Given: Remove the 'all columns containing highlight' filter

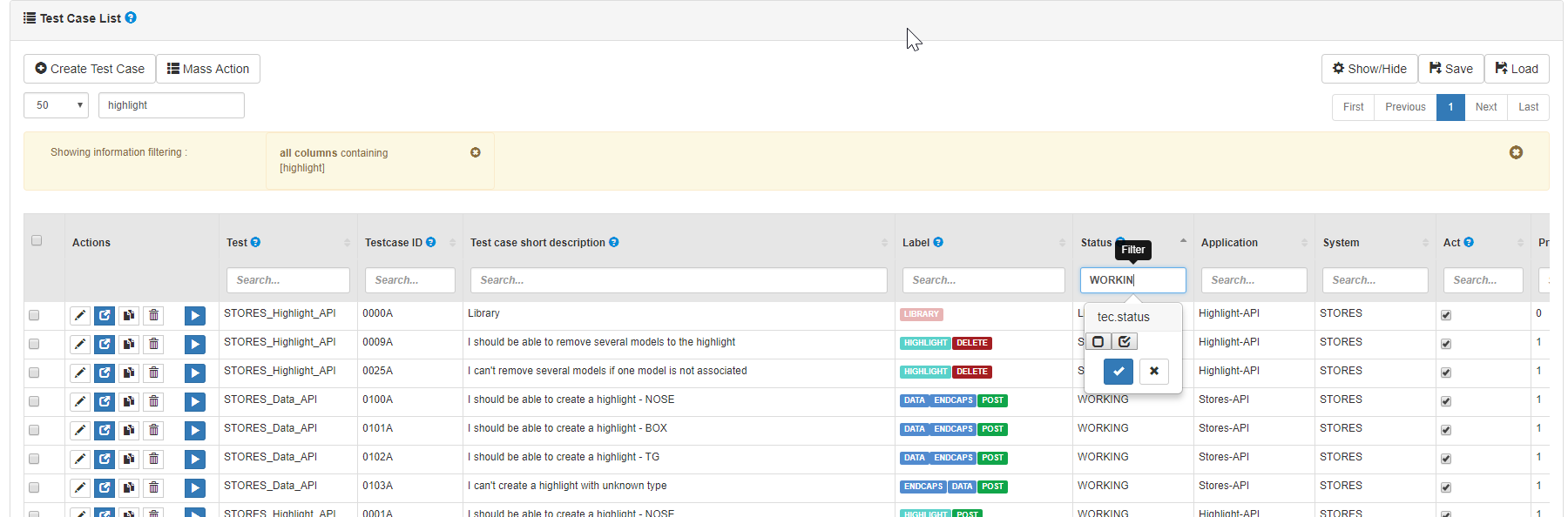Looking at the screenshot, I should coord(476,152).
